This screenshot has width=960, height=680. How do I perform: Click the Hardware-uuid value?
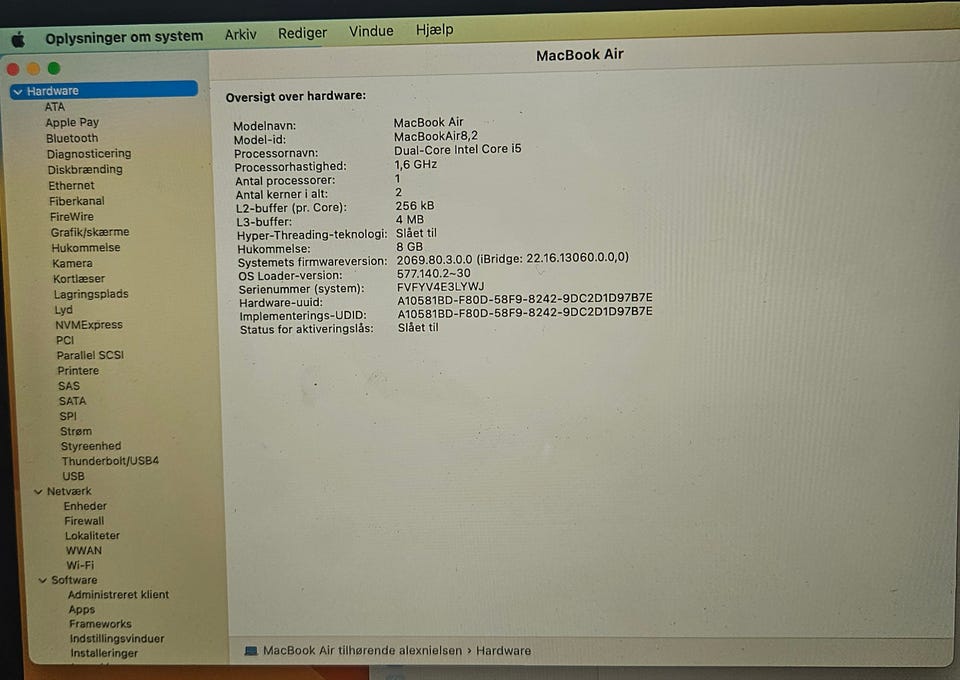coord(525,299)
